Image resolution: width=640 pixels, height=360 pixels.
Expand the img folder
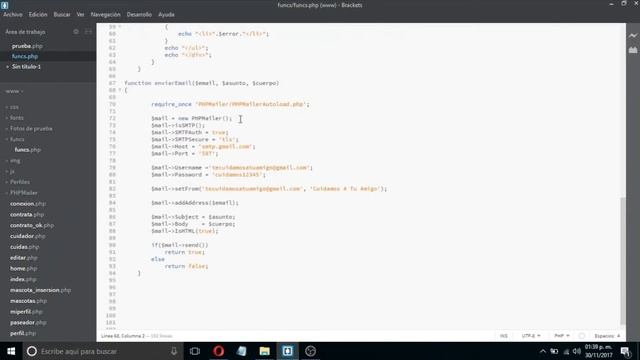15,161
